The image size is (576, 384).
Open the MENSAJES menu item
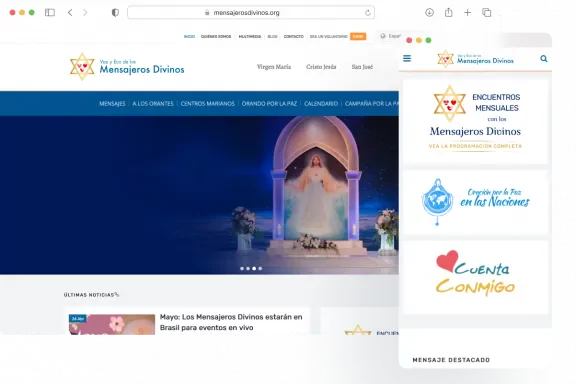coord(112,104)
